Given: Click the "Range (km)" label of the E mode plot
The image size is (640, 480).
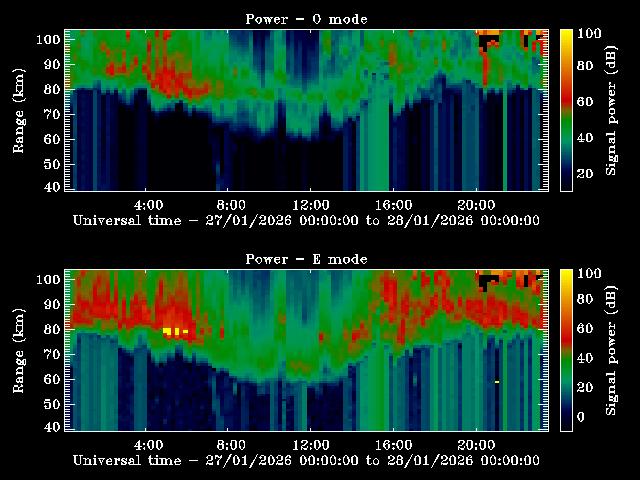Looking at the screenshot, I should coord(19,350).
